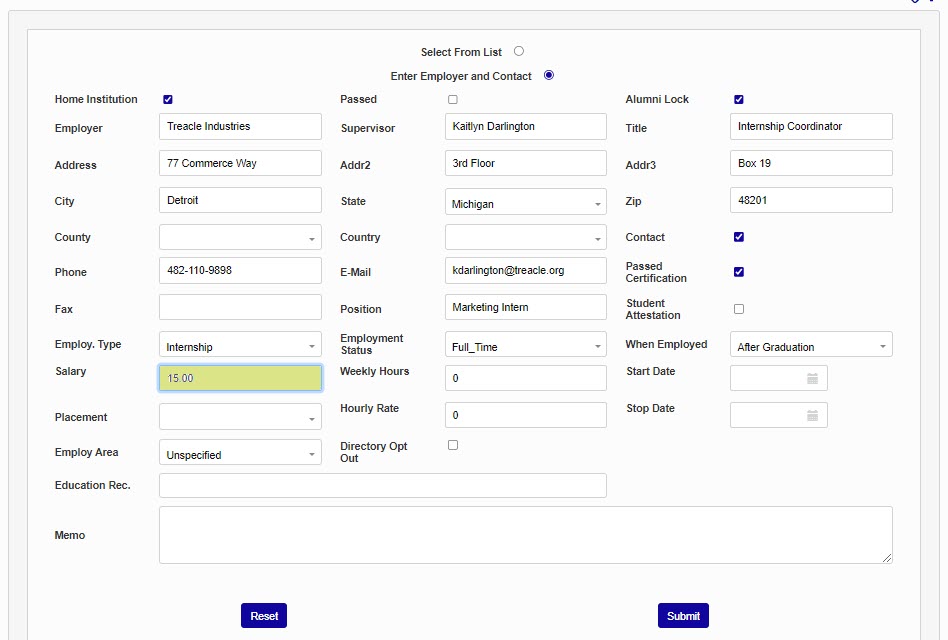
Task: Expand the When Employed dropdown
Action: 811,346
